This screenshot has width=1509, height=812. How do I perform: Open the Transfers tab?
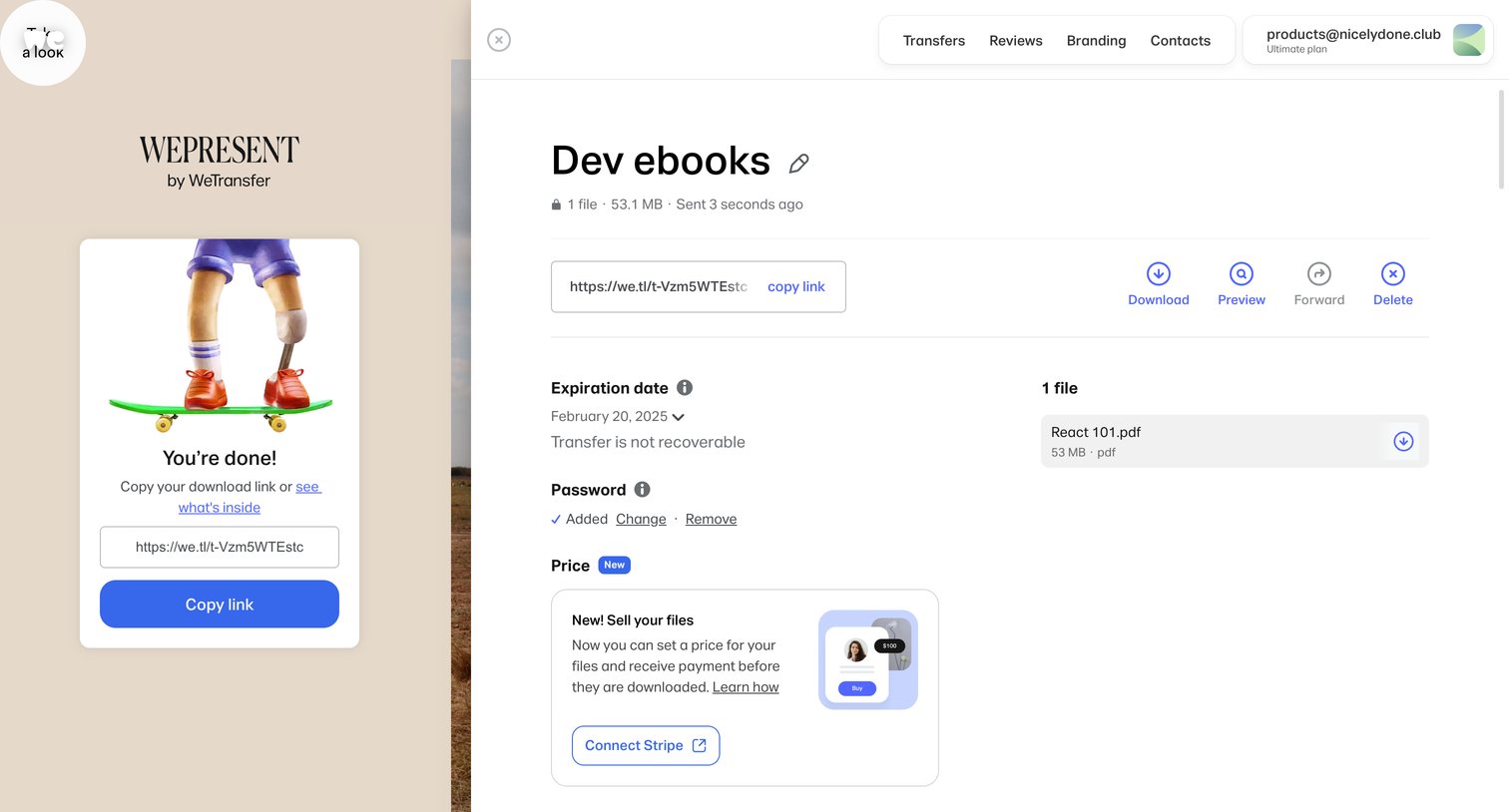pos(934,41)
